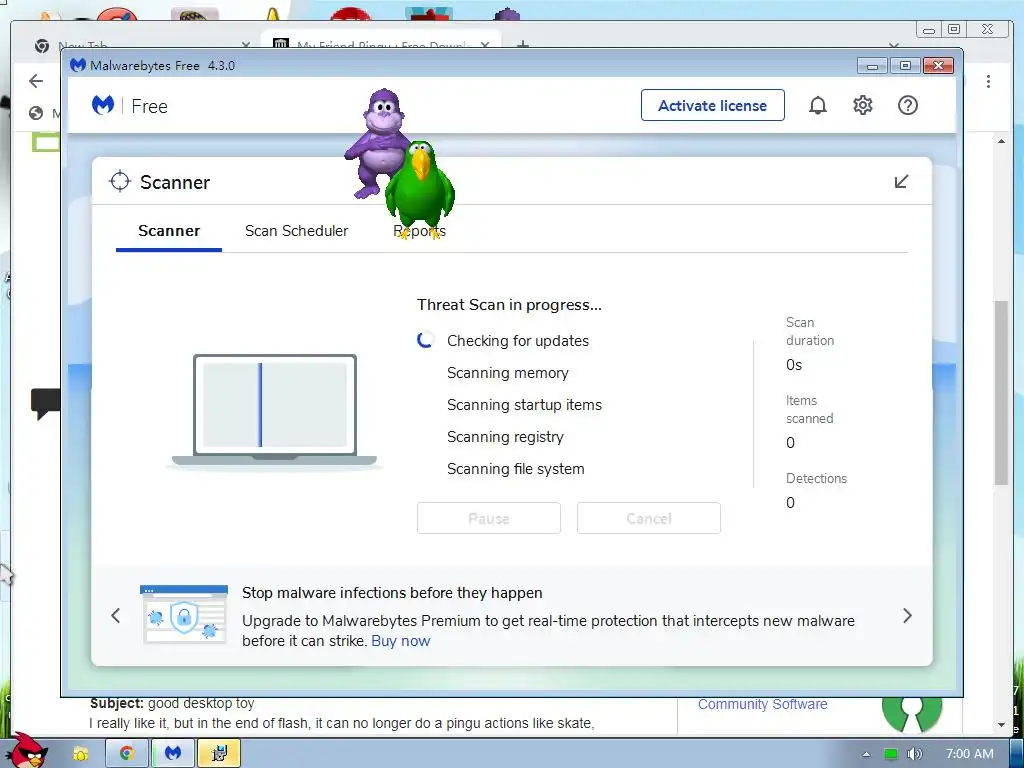
Task: Cancel the threat scan
Action: 648,518
